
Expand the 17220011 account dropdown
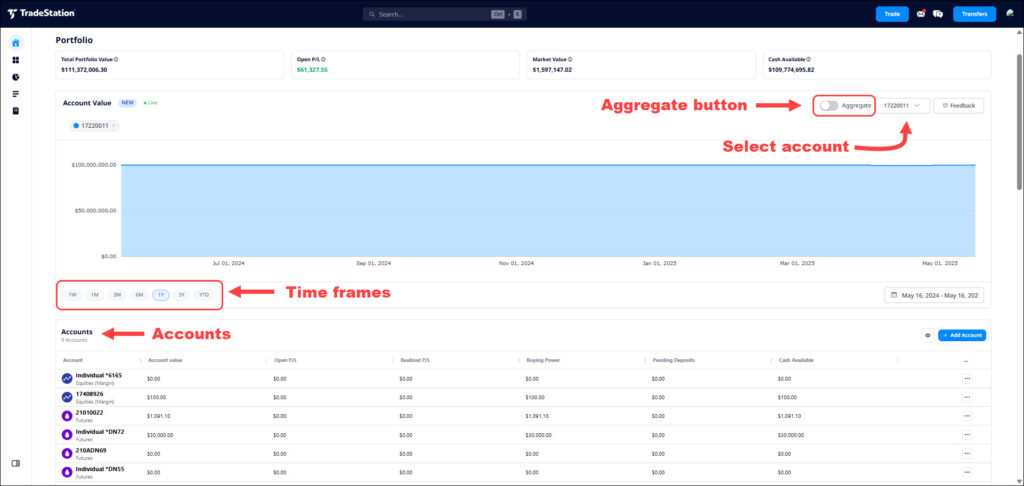tap(902, 105)
